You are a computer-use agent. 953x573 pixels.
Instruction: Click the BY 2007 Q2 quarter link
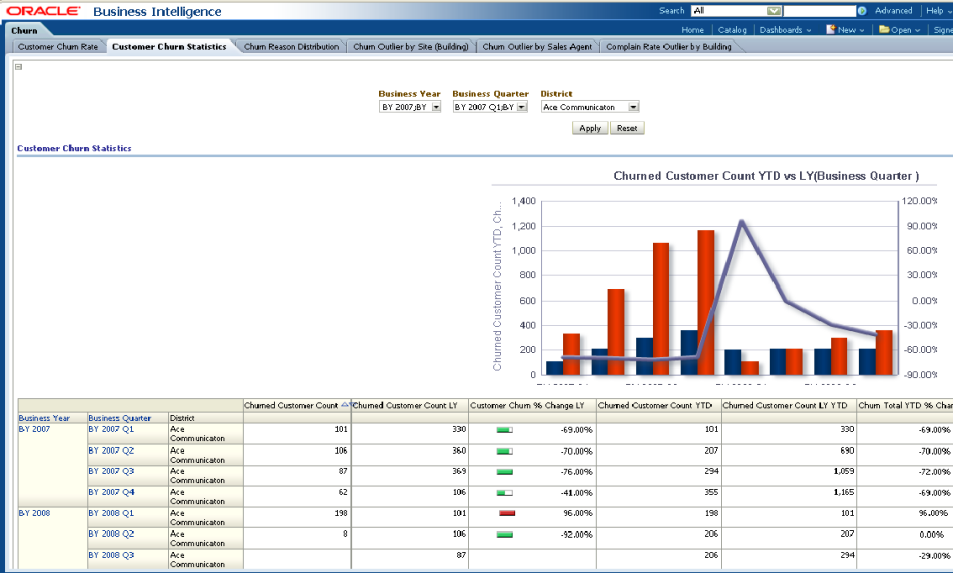pyautogui.click(x=111, y=451)
